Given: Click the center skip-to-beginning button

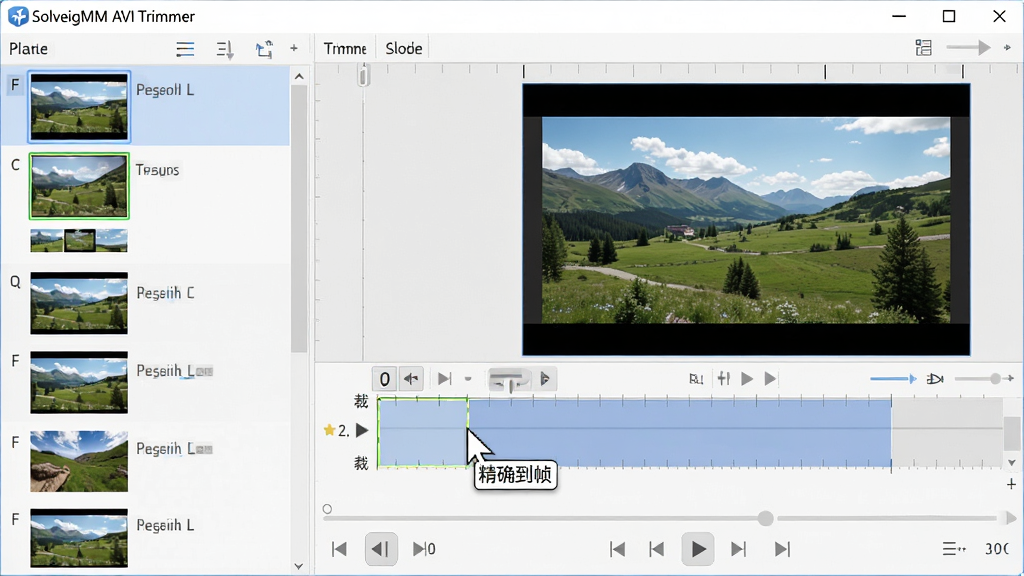Looking at the screenshot, I should [x=617, y=549].
